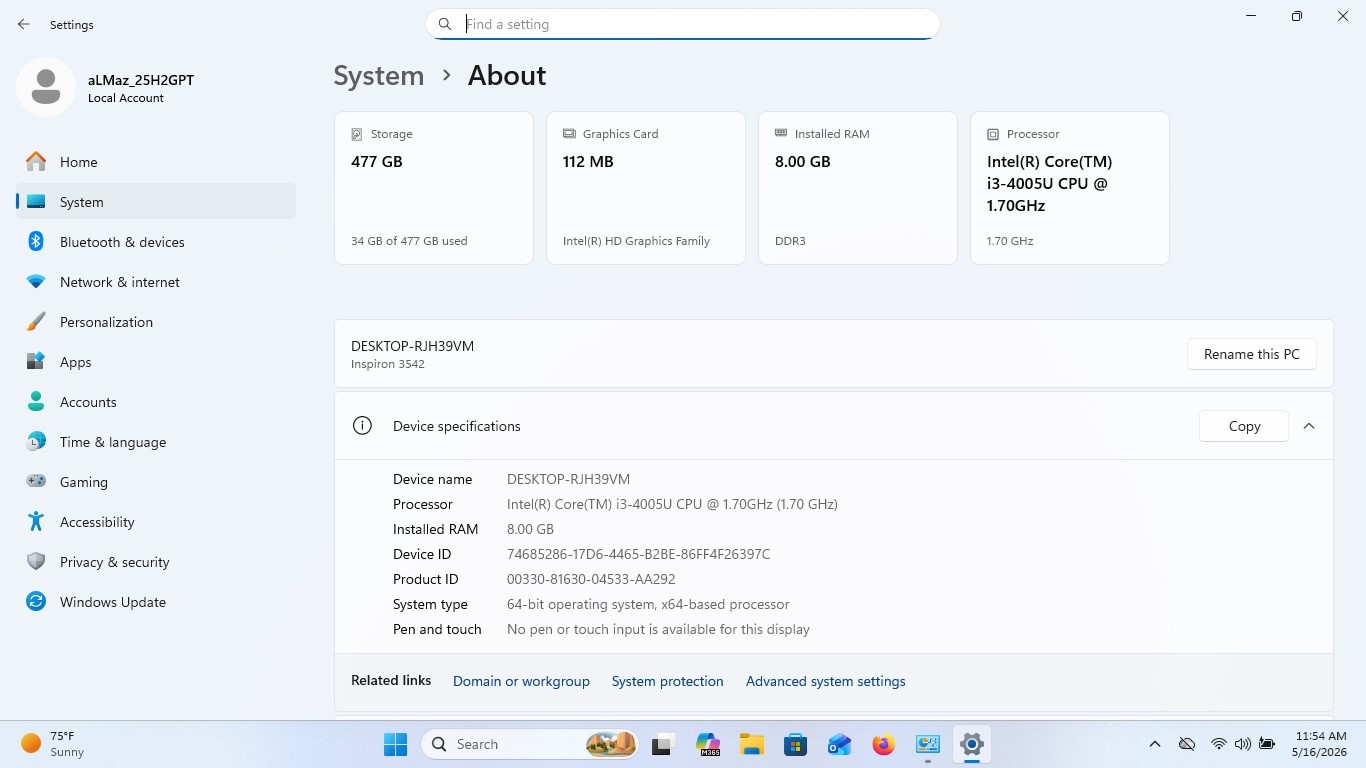Image resolution: width=1366 pixels, height=768 pixels.
Task: Click the Windows Start button
Action: 395,744
